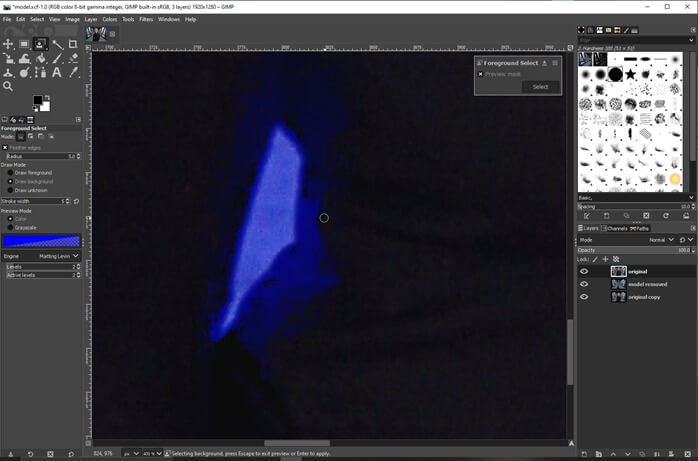Image resolution: width=698 pixels, height=461 pixels.
Task: Select the Text tool
Action: (57, 72)
